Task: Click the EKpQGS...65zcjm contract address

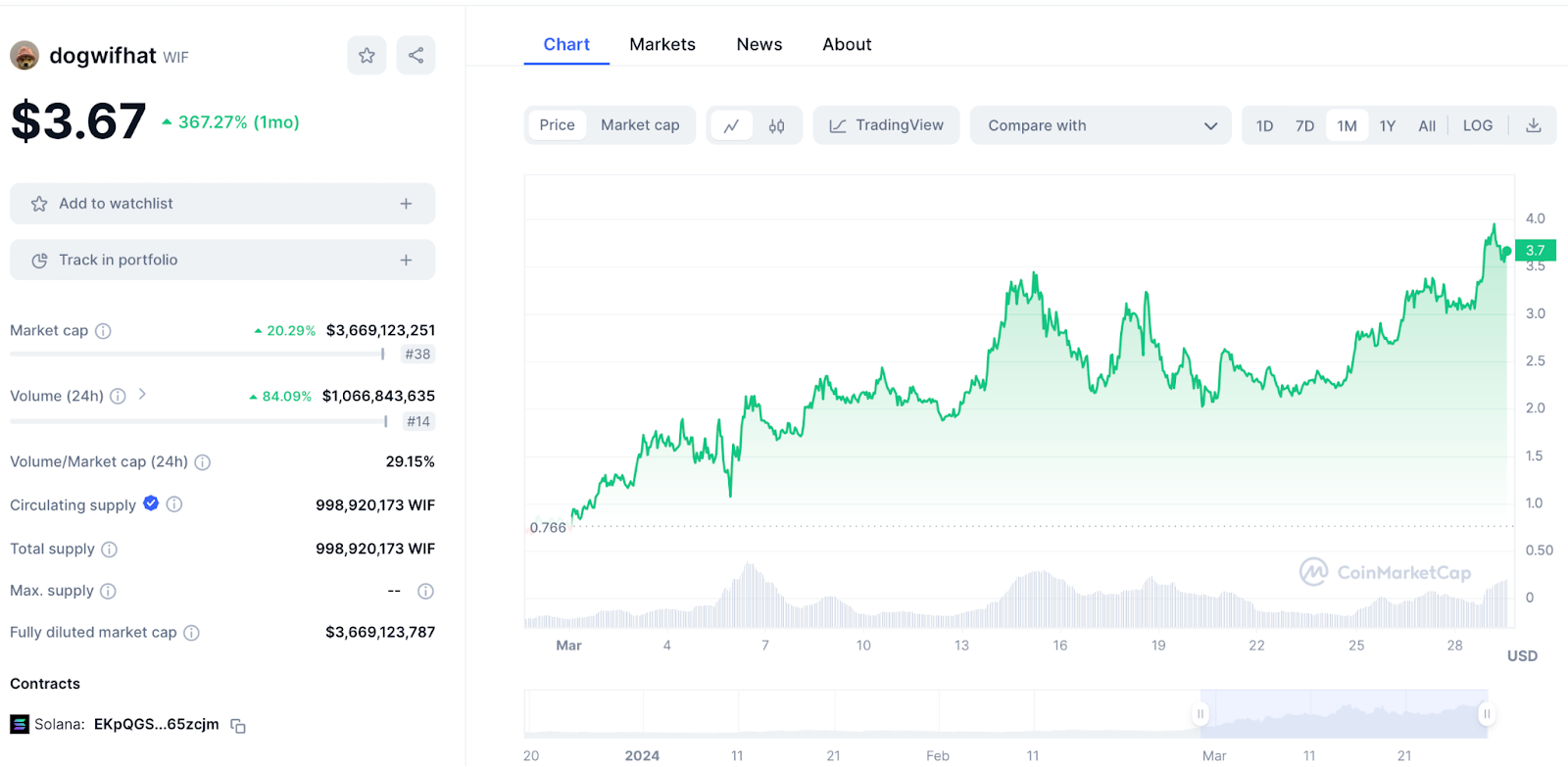Action: tap(157, 724)
